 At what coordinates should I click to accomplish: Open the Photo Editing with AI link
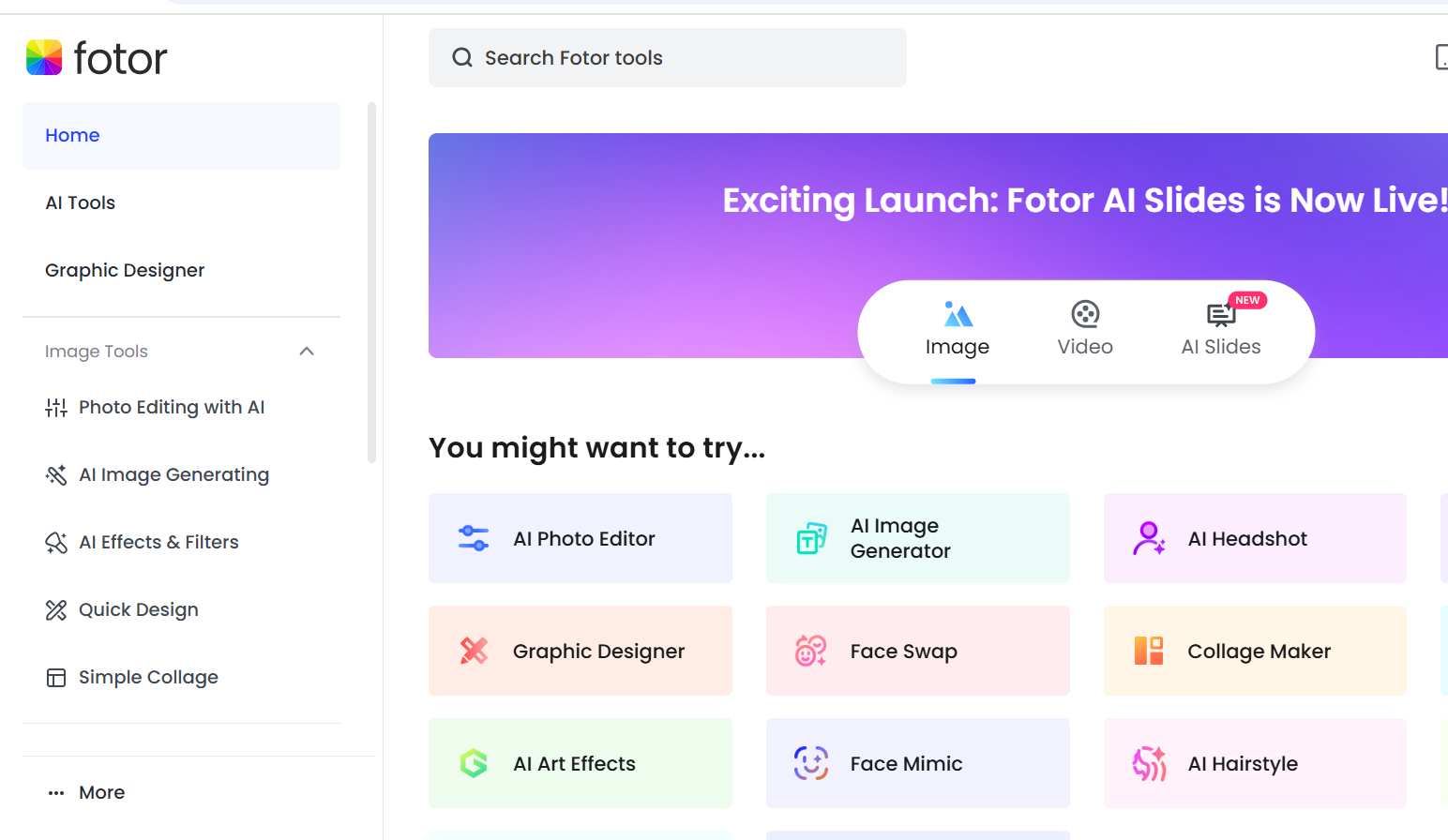click(x=172, y=408)
